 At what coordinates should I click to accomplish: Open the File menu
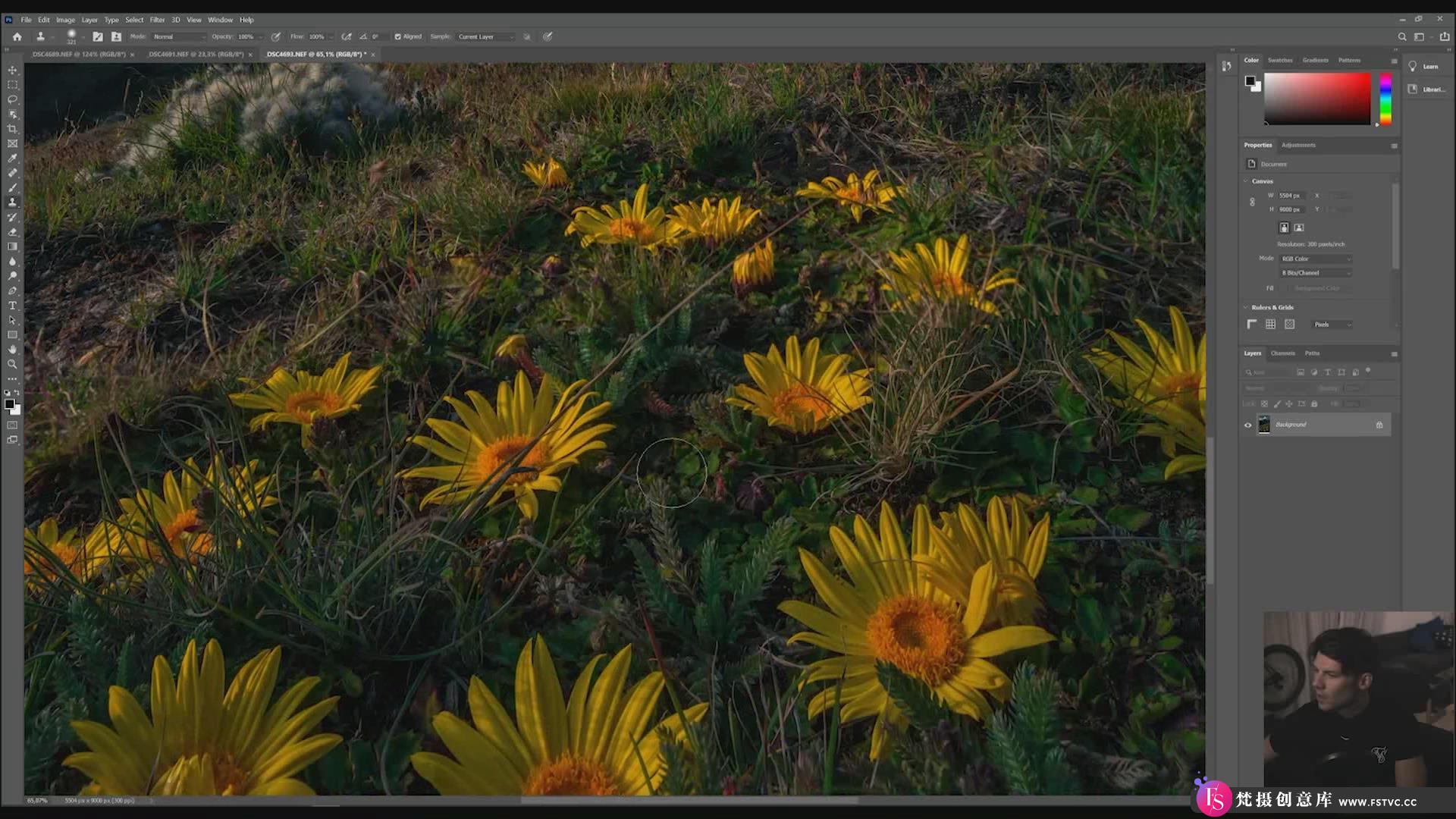(x=26, y=20)
